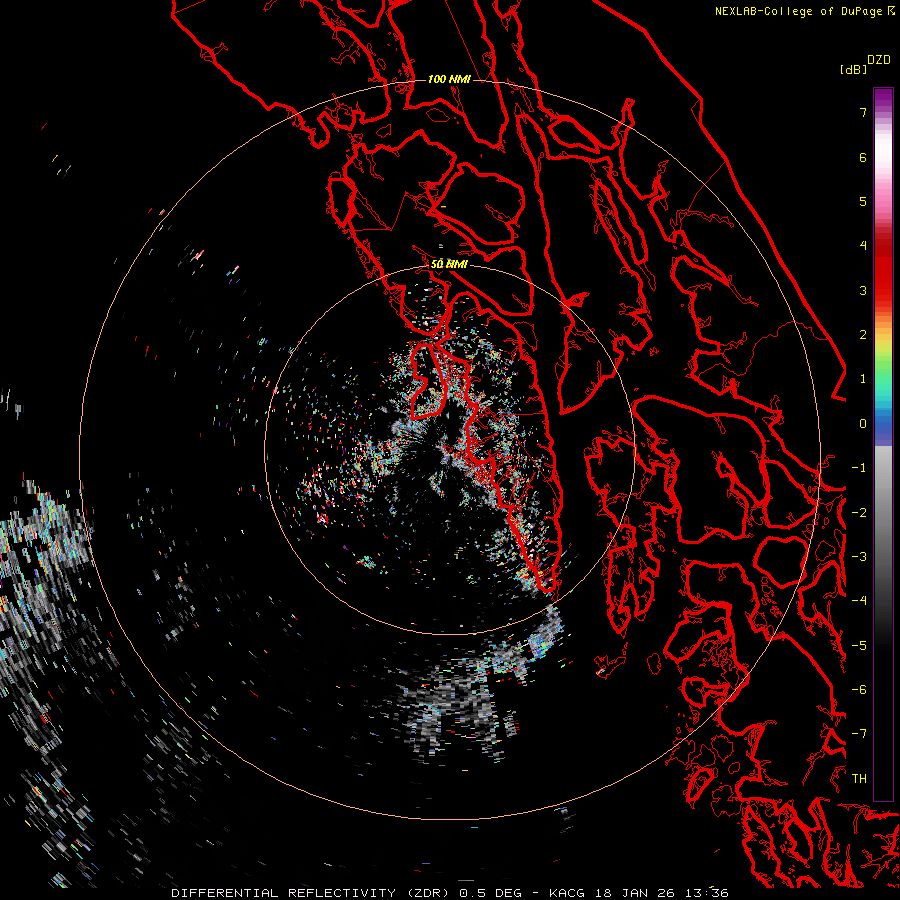Click the 7 value on the color scale

coord(863,112)
